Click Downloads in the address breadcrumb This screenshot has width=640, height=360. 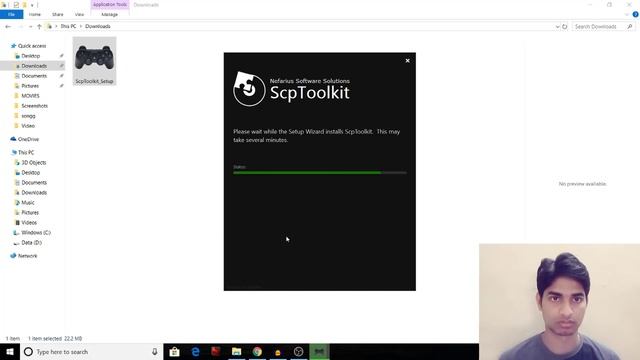coord(98,26)
